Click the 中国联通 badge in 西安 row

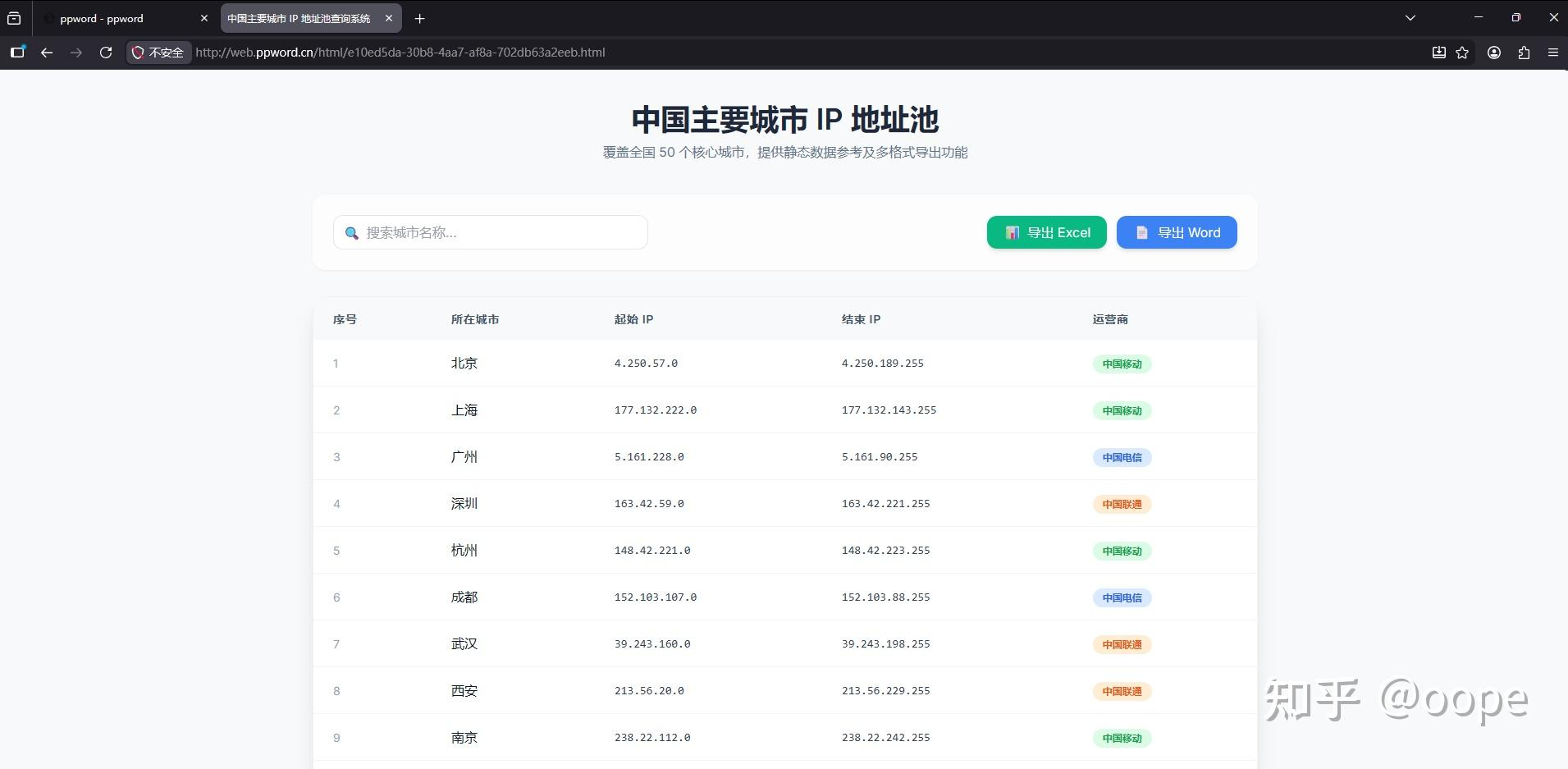click(1122, 691)
